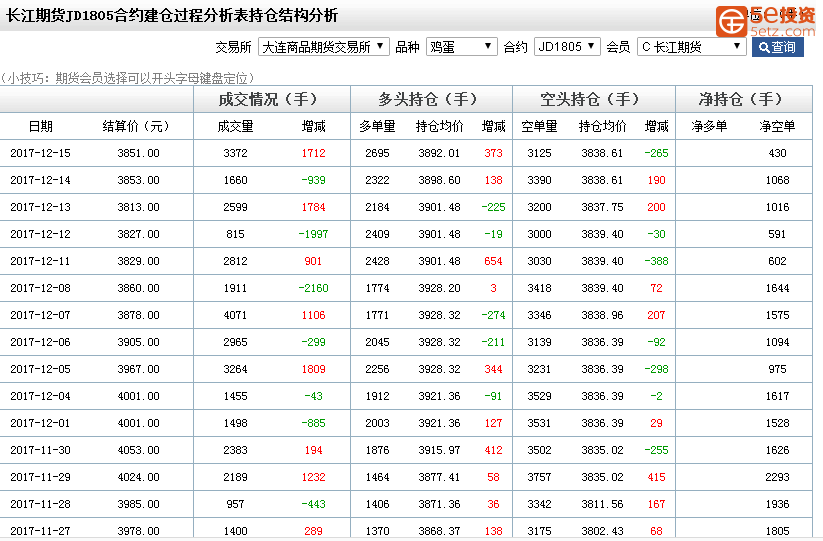
Task: Select the date cell 2017-12-14
Action: click(40, 180)
